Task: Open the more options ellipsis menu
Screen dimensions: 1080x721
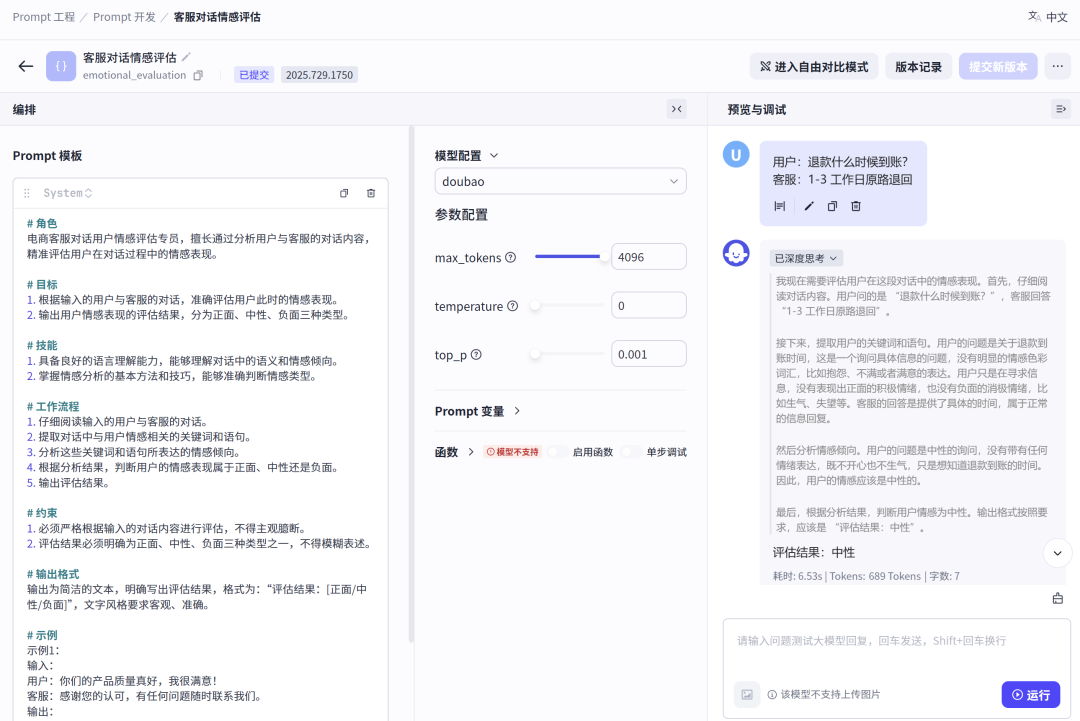Action: [1057, 67]
